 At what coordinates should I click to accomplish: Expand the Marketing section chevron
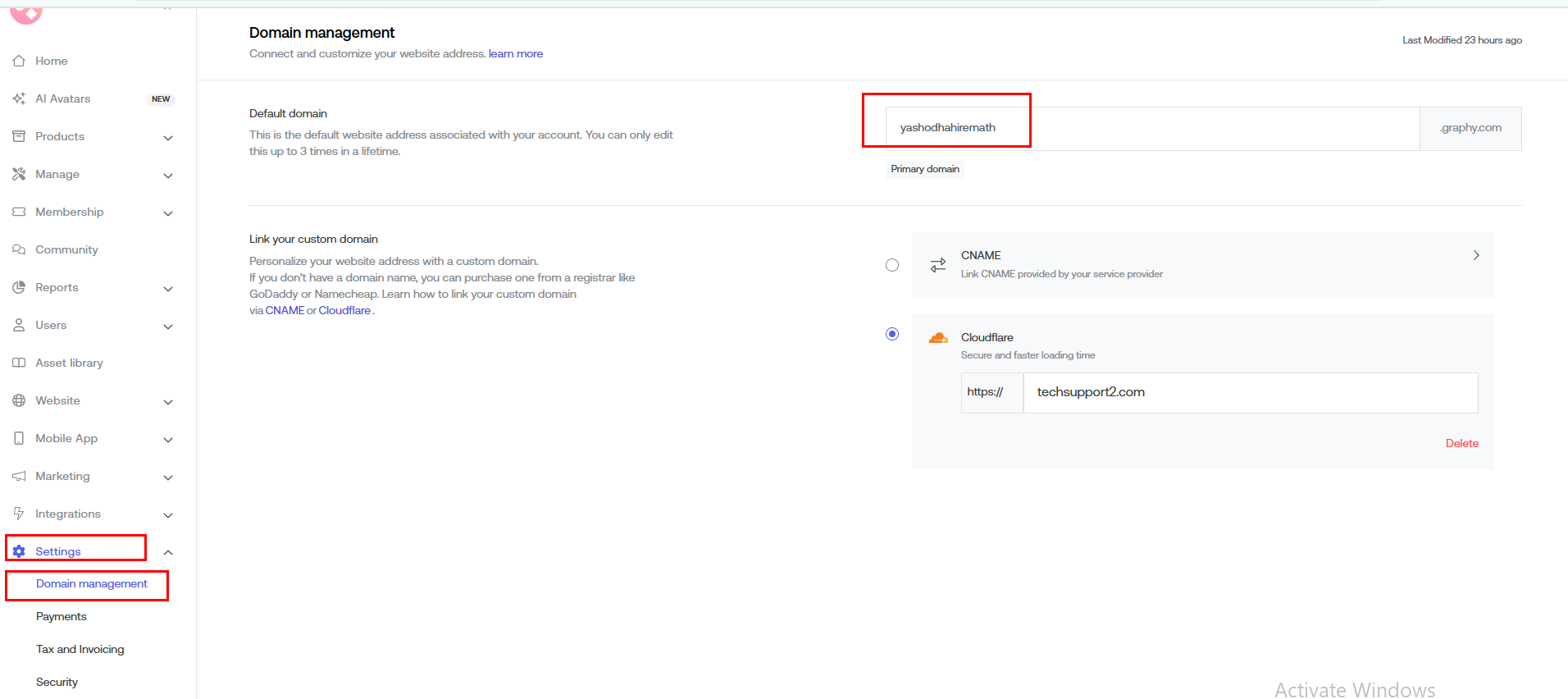[168, 477]
